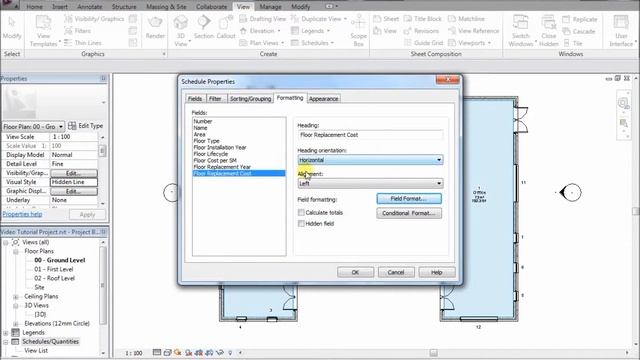Expand 3D Views tree node

[x=16, y=306]
